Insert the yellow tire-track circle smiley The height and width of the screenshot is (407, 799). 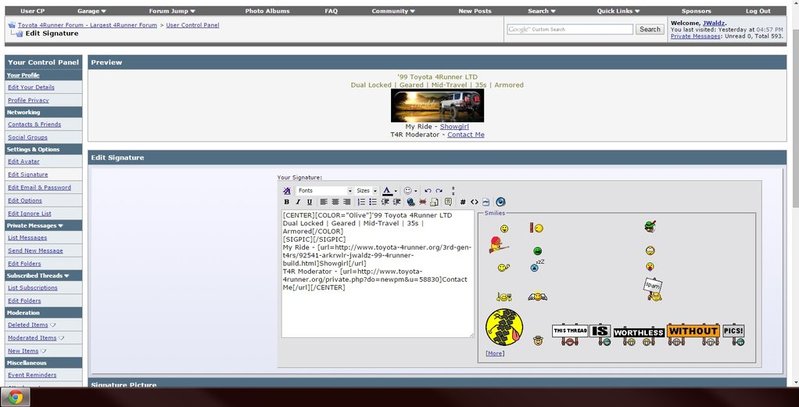(x=504, y=327)
